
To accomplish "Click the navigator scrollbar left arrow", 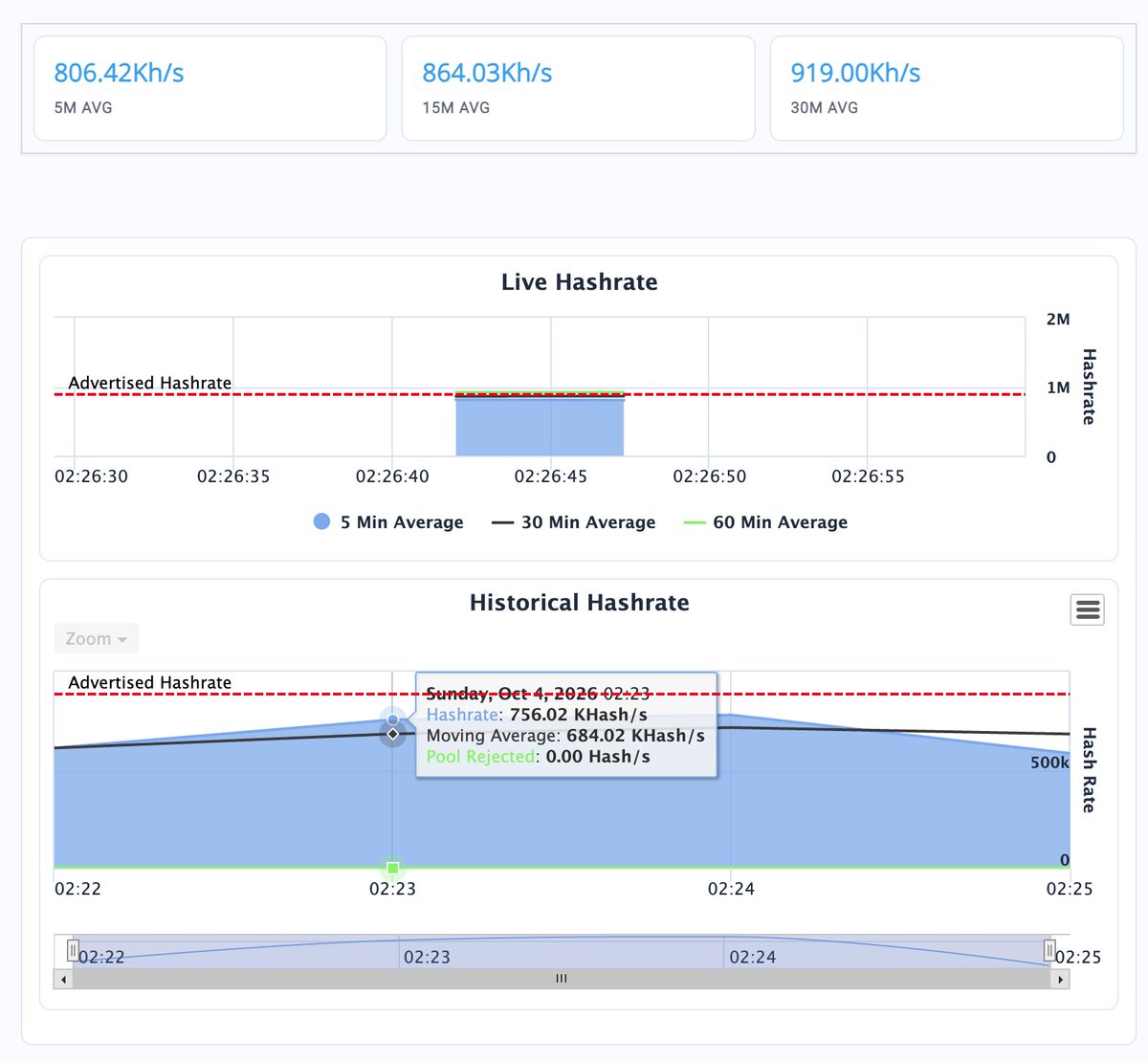I will point(63,979).
